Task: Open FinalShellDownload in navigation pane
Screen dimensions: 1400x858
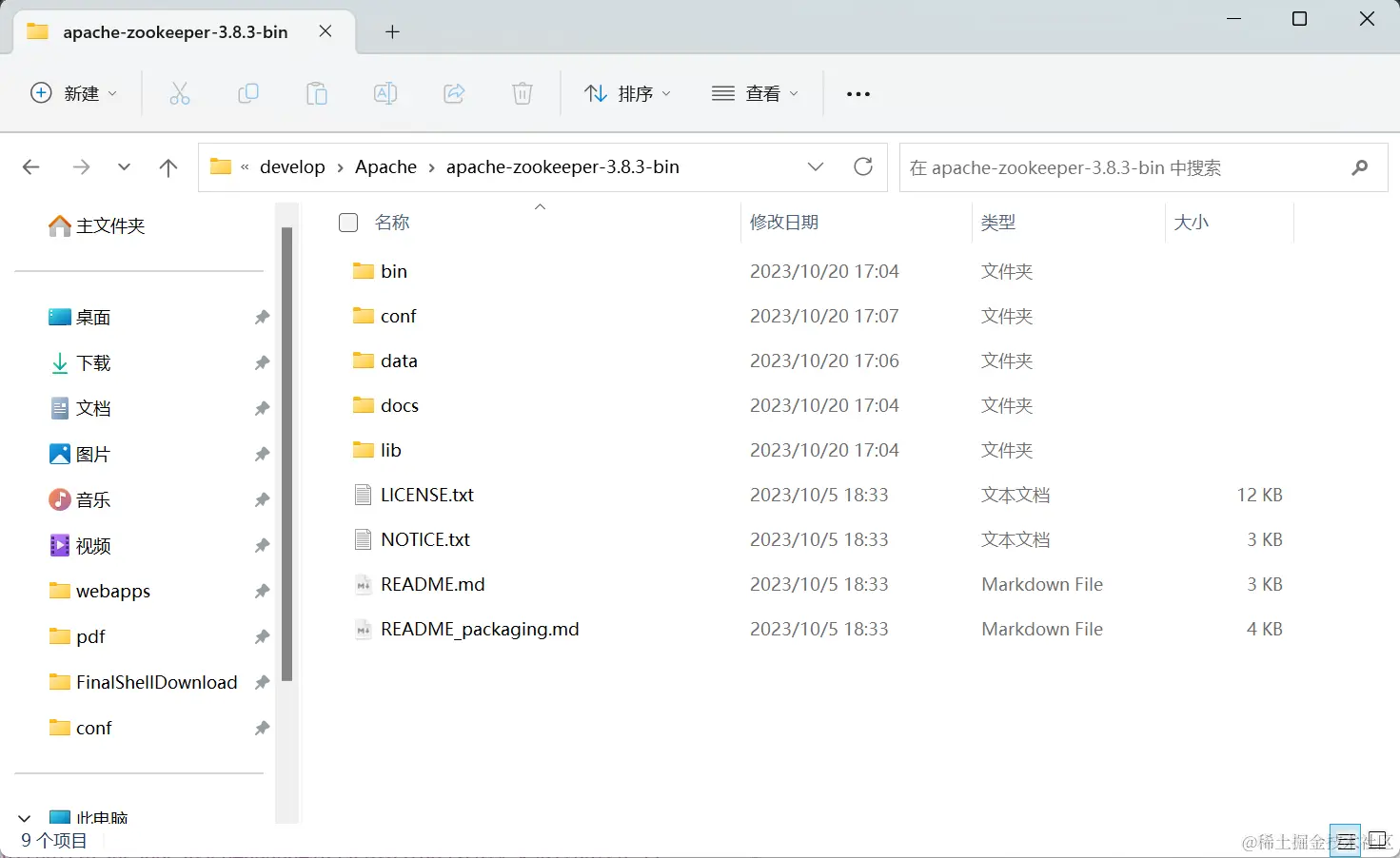Action: point(144,682)
